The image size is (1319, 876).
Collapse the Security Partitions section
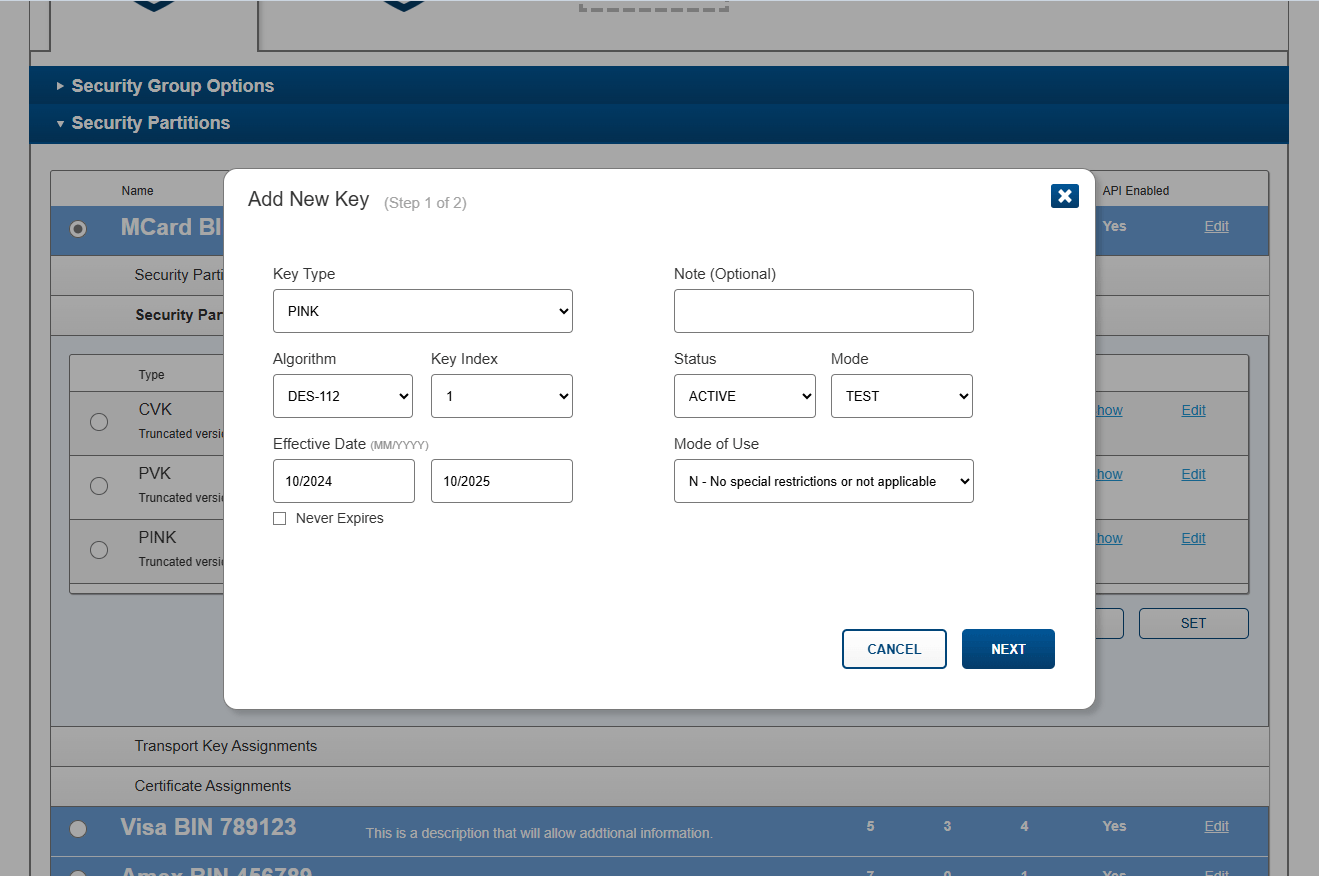pos(143,123)
